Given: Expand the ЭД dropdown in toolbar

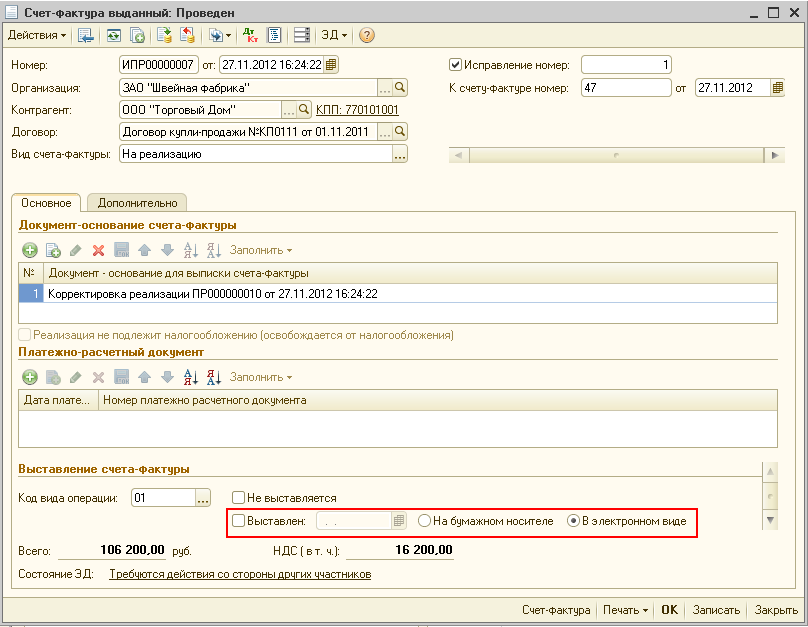Looking at the screenshot, I should click(x=334, y=35).
